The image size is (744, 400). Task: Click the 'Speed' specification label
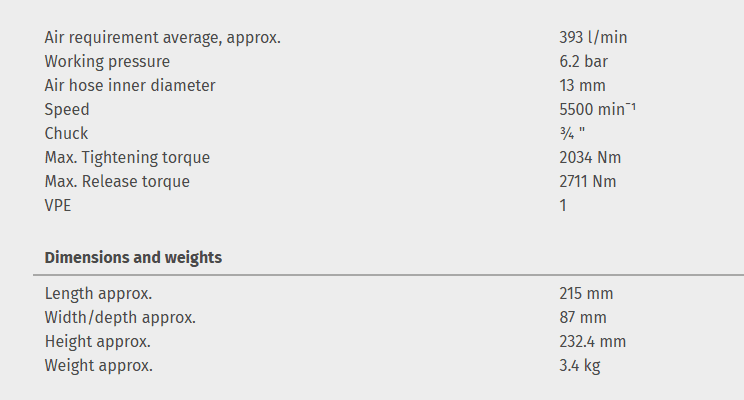coord(67,110)
